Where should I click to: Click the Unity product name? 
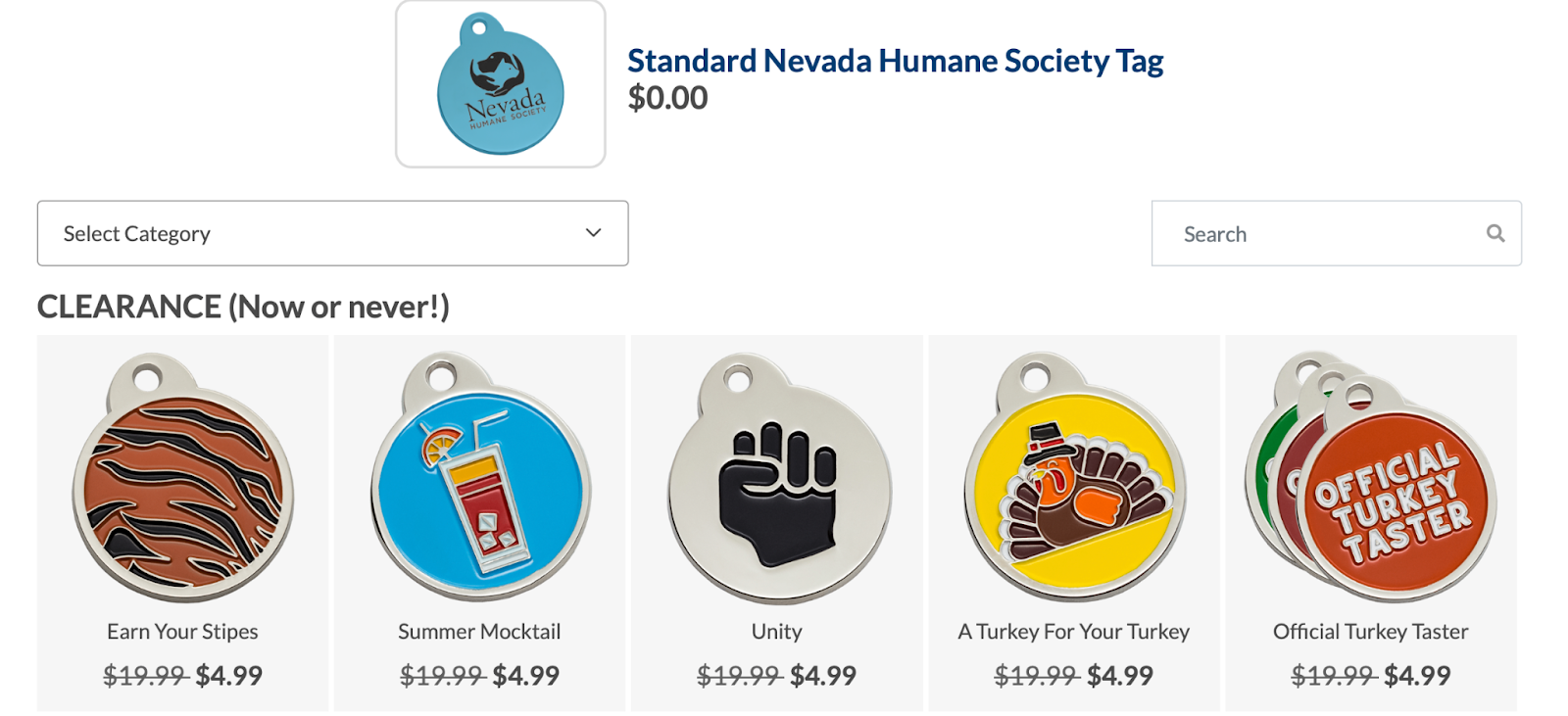pyautogui.click(x=777, y=632)
